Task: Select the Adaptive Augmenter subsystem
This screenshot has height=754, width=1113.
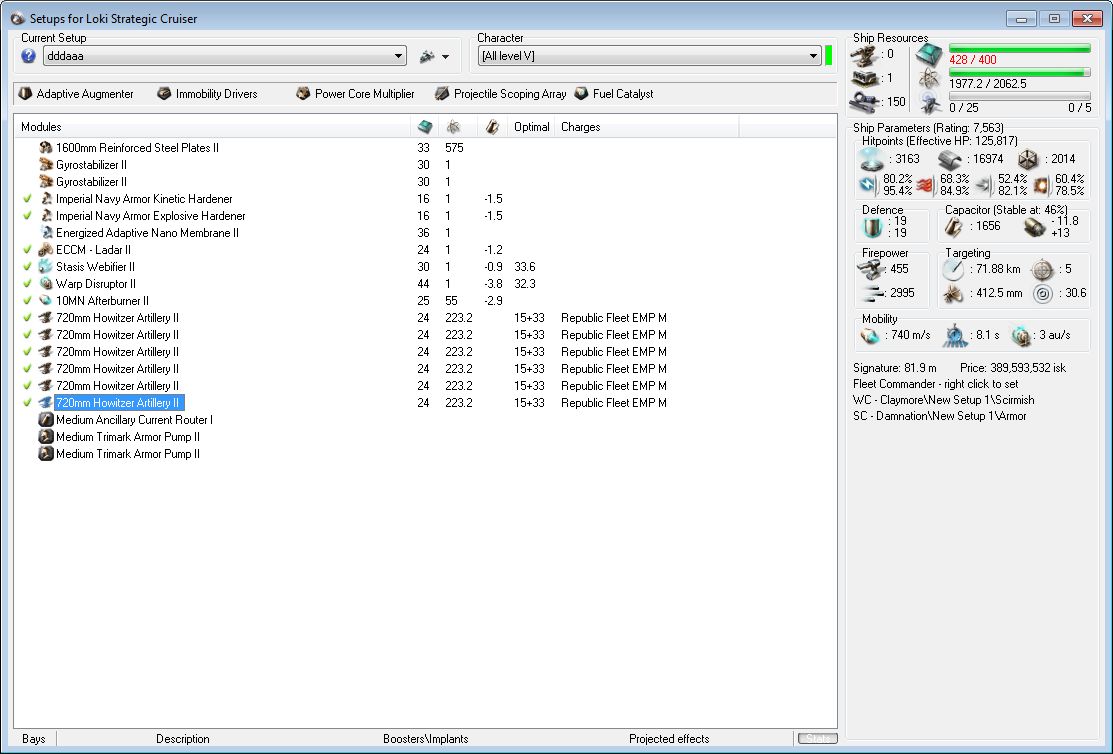Action: click(x=76, y=94)
